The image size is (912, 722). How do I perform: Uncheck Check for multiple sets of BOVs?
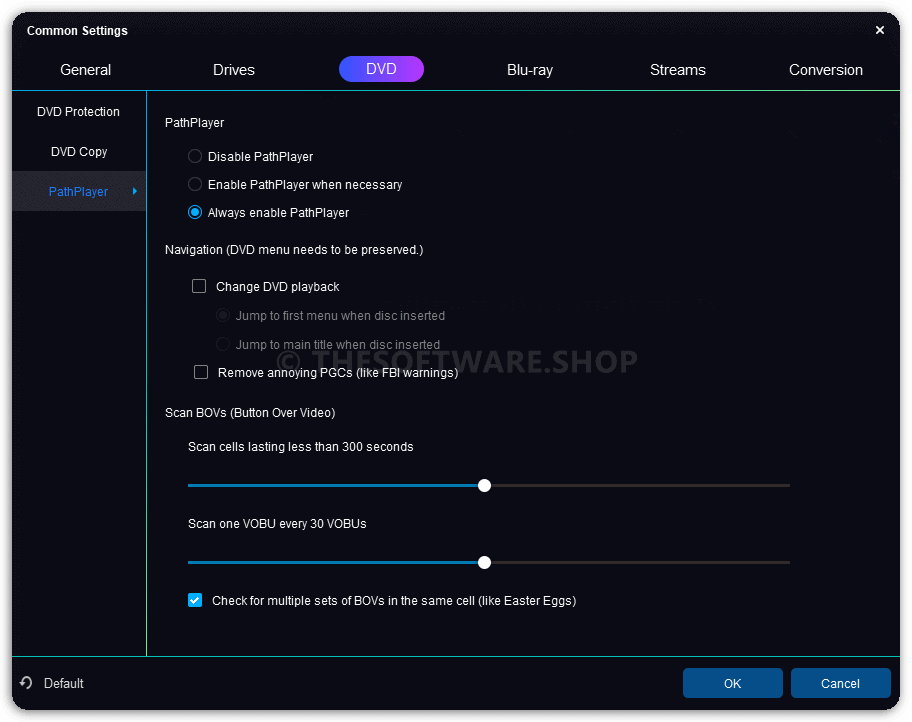(x=195, y=600)
